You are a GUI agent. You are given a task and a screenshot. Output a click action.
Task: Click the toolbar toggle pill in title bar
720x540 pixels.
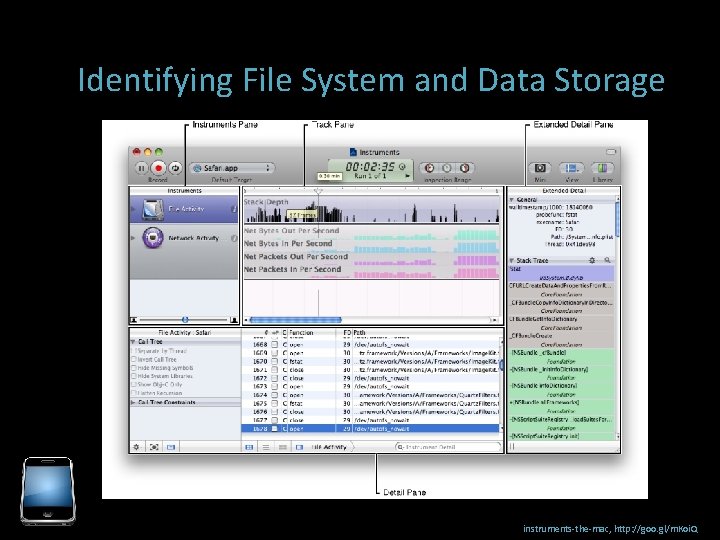(611, 152)
